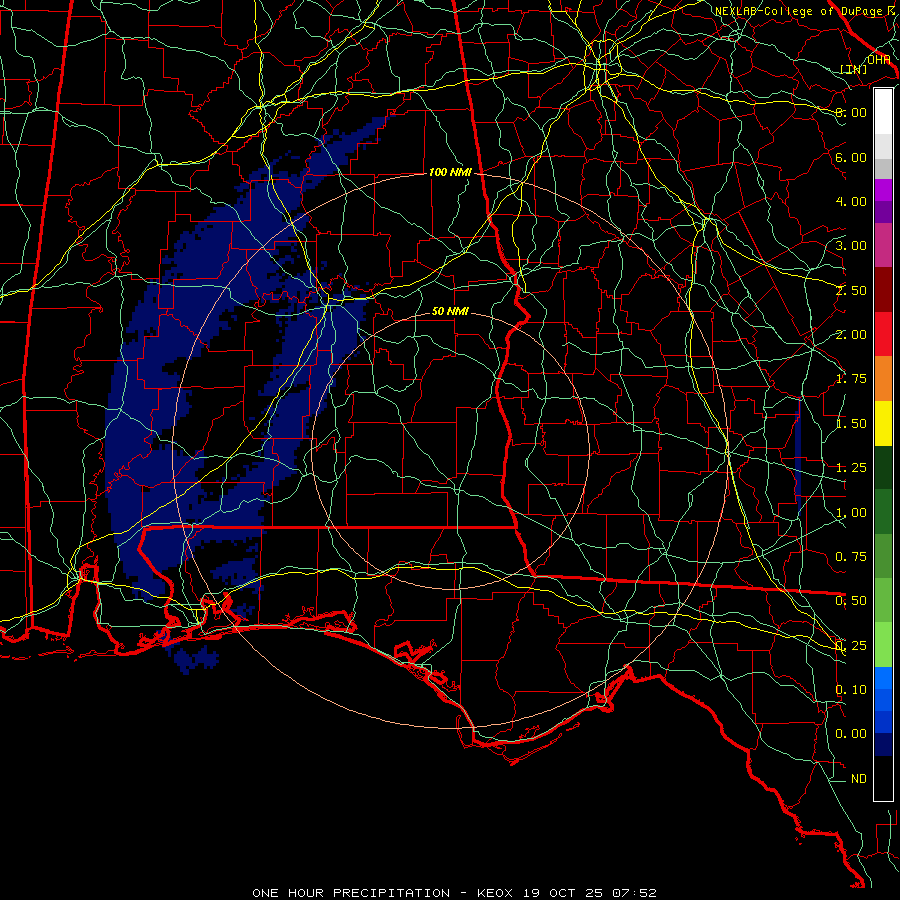
Task: Click the 0.10 legend value
Action: [x=851, y=690]
